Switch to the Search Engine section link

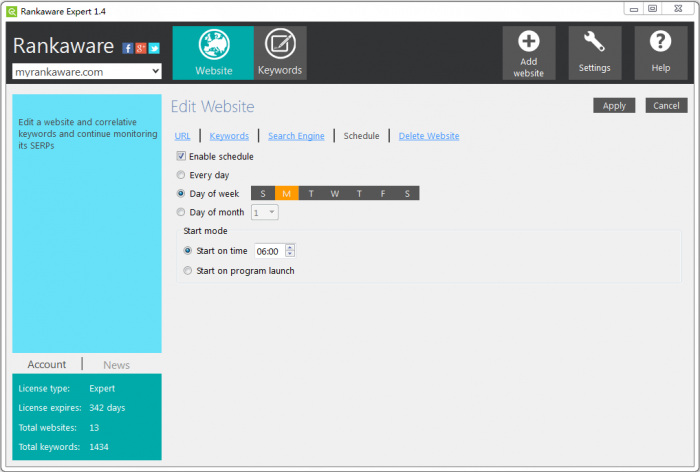pos(296,136)
